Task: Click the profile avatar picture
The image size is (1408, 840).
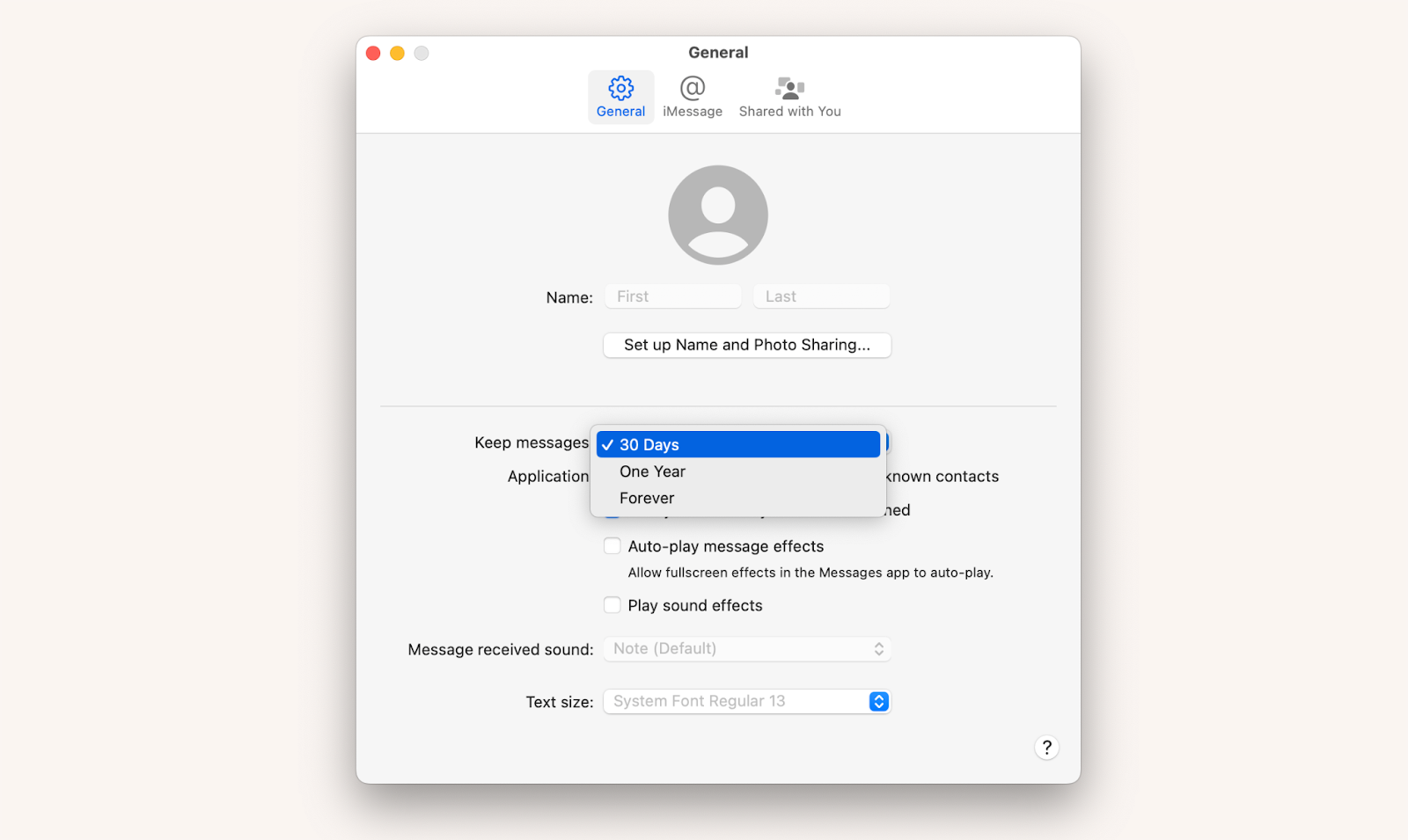Action: [718, 215]
